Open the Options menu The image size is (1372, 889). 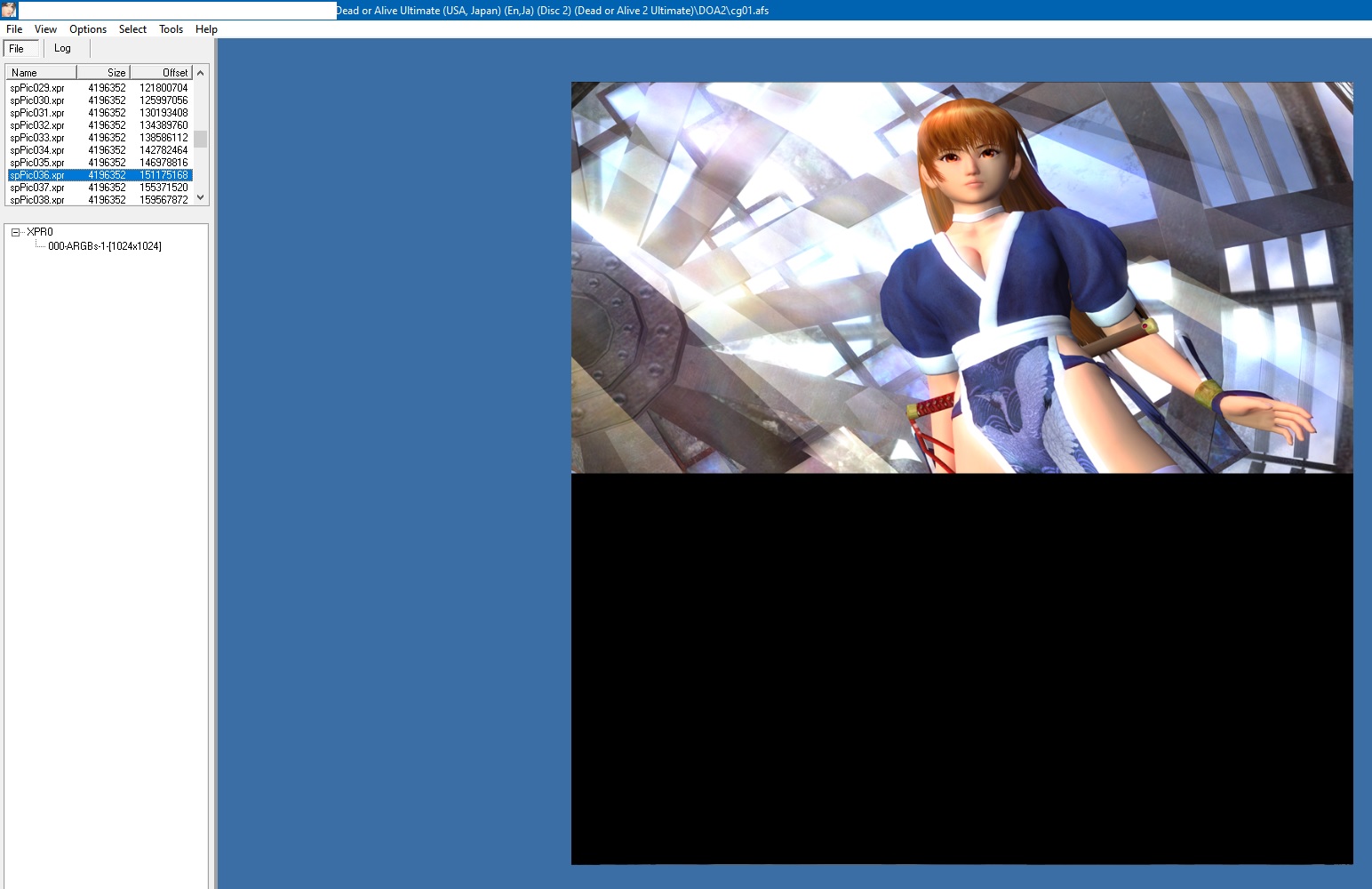(88, 29)
